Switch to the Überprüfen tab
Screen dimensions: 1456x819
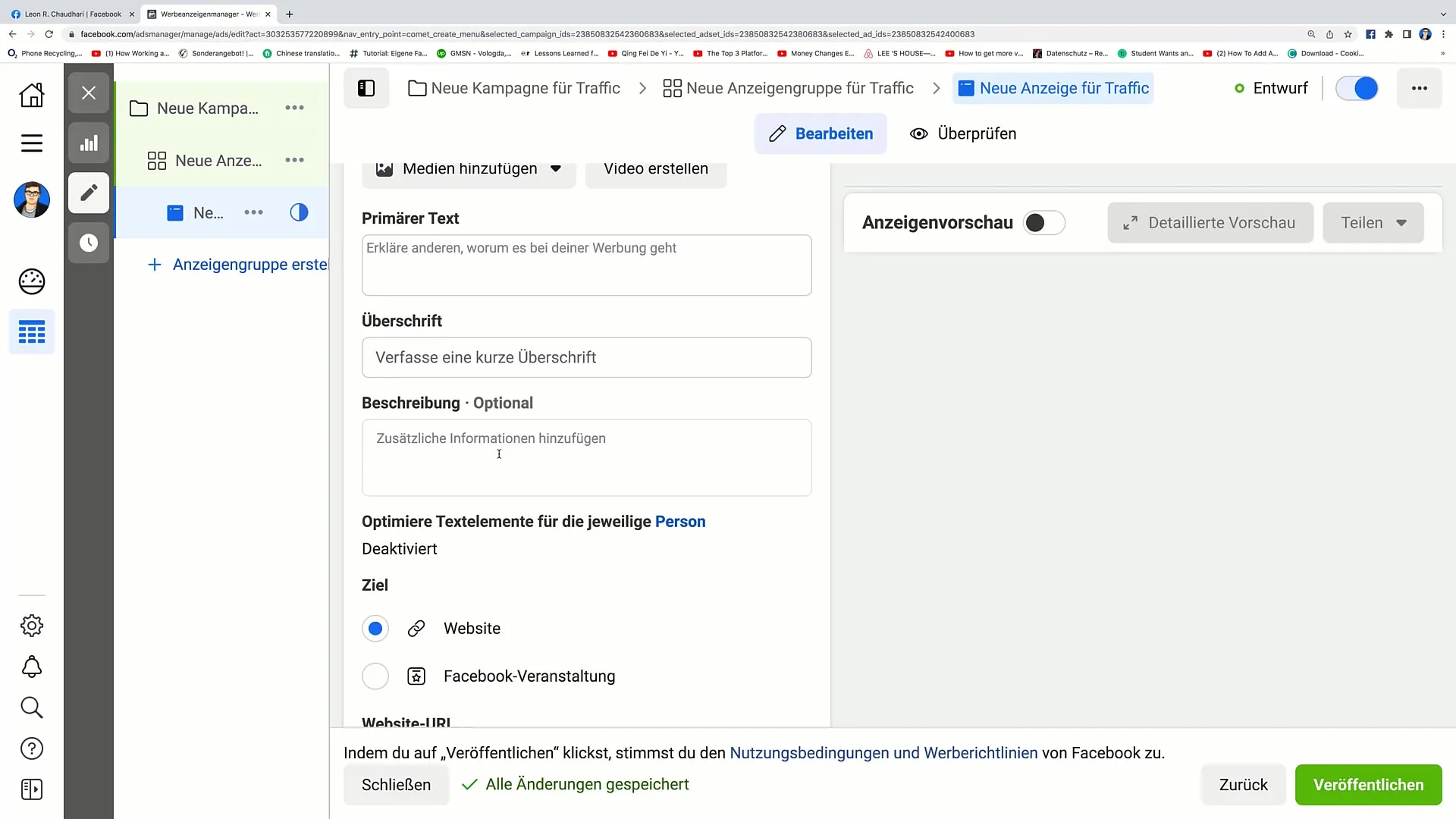pos(962,133)
